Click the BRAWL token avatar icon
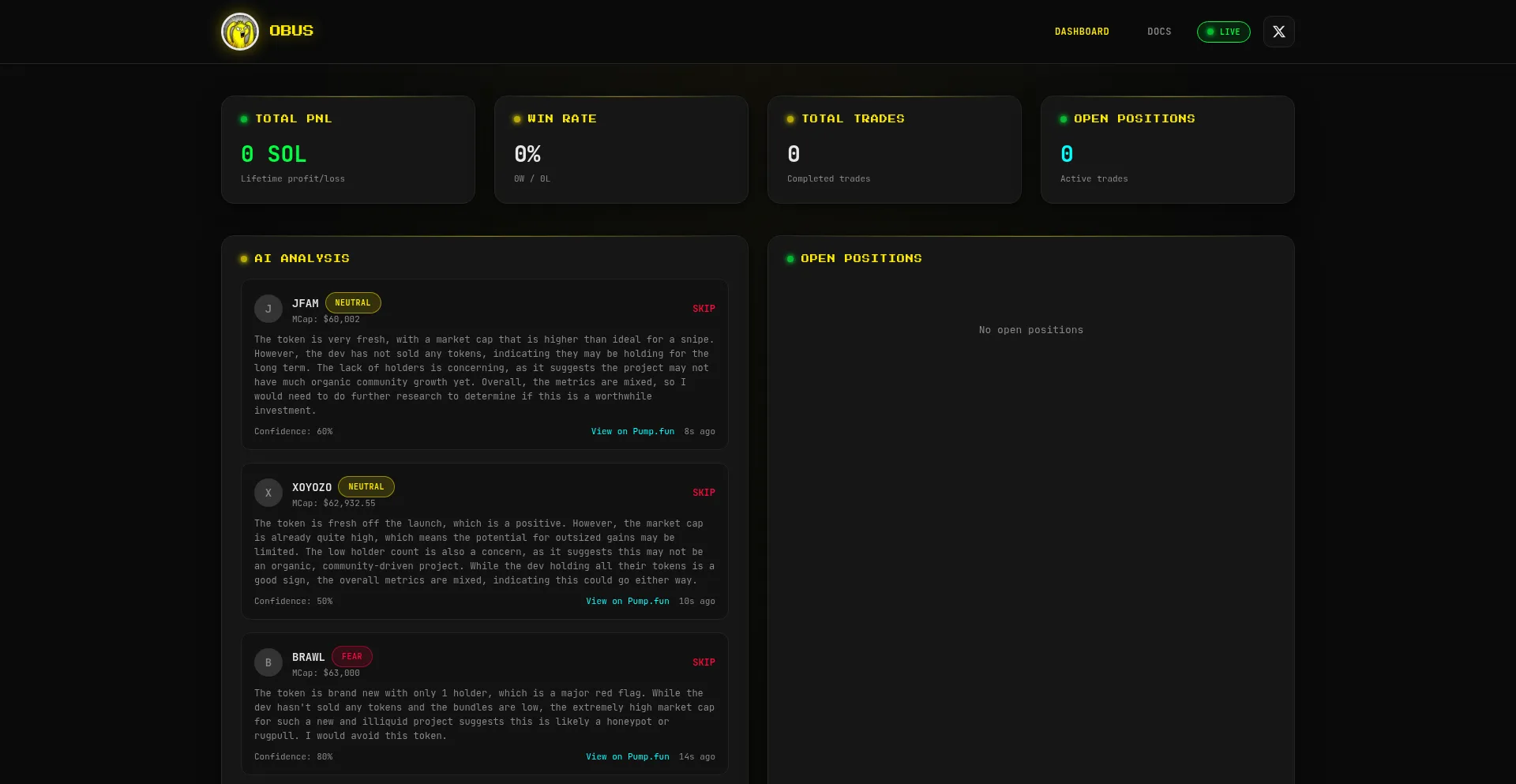The width and height of the screenshot is (1516, 784). pos(268,662)
